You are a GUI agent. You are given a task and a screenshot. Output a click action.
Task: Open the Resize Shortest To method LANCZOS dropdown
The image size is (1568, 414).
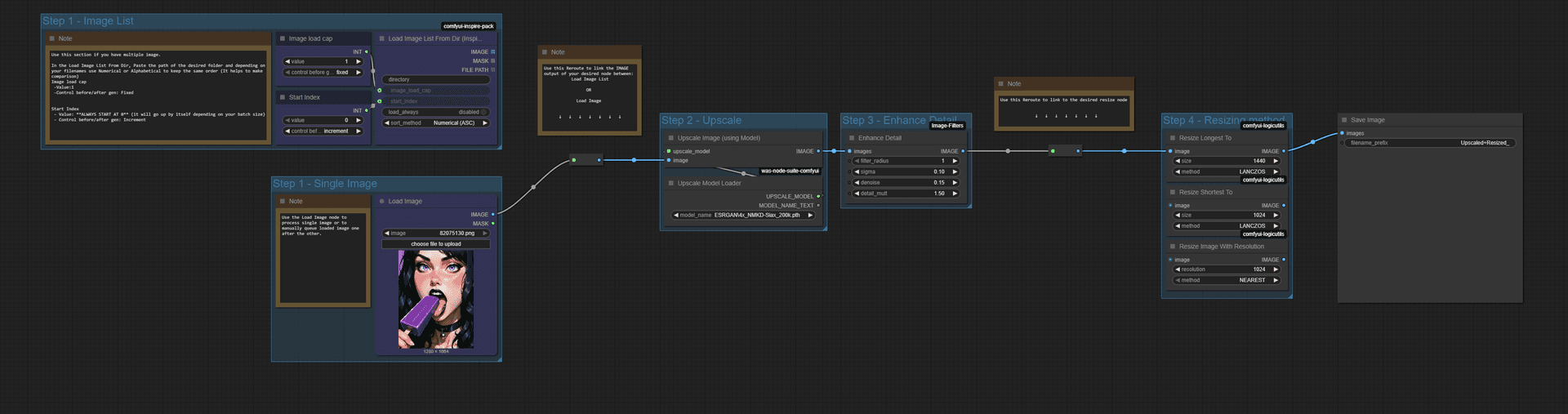click(x=1227, y=225)
